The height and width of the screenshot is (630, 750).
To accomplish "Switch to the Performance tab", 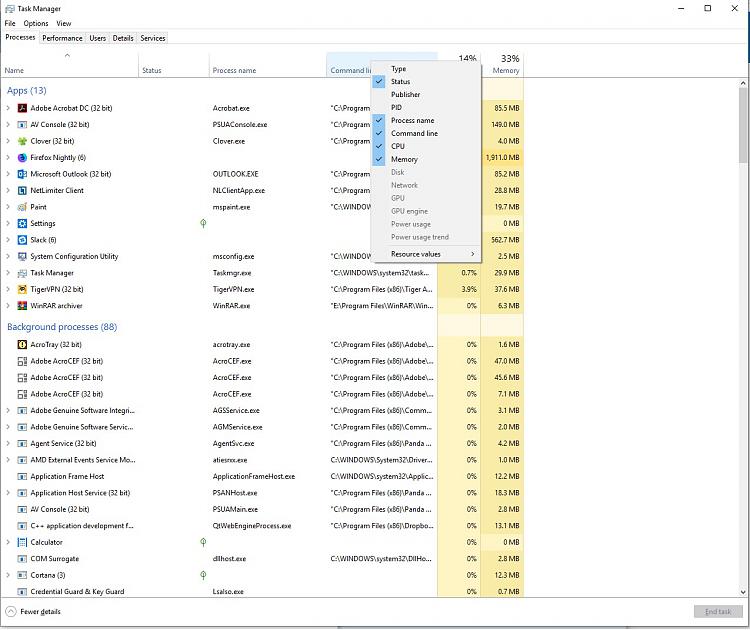I will (x=62, y=38).
